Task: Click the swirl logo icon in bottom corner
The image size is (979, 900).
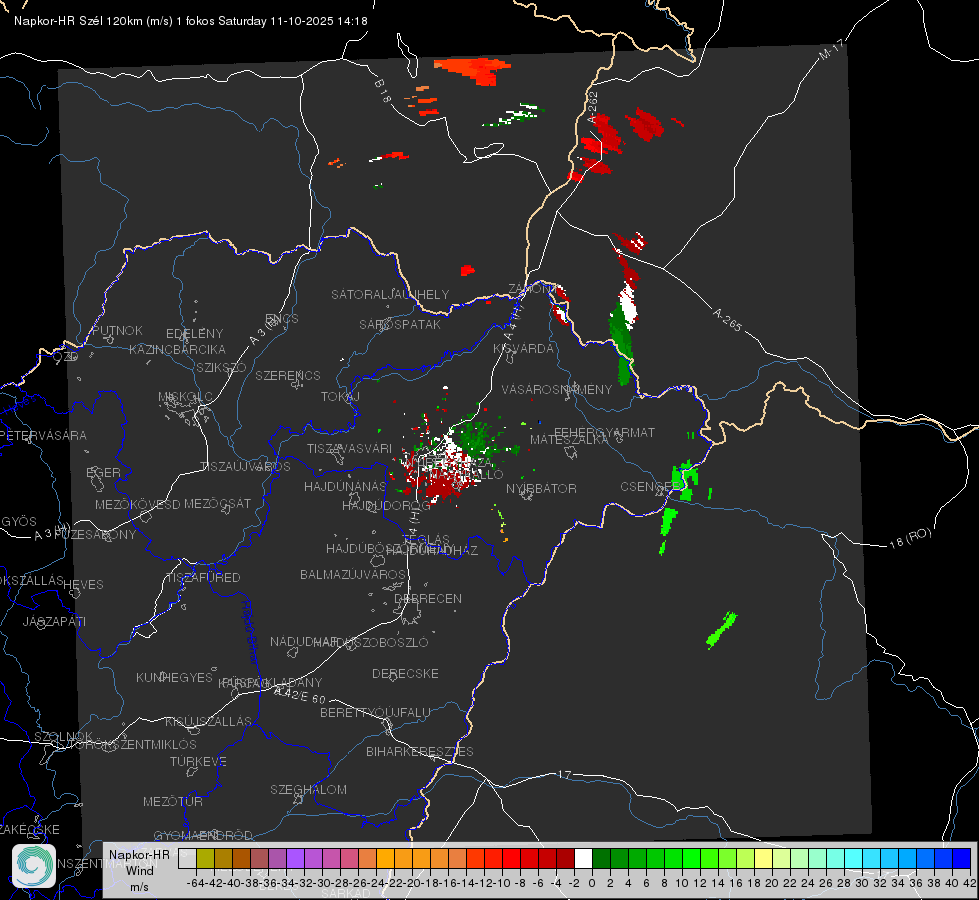Action: coord(34,866)
